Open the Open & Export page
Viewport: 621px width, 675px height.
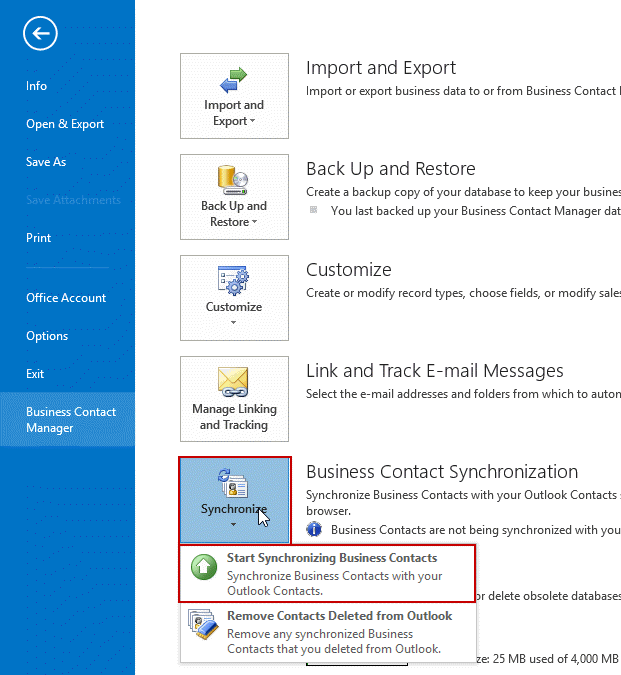[x=65, y=124]
